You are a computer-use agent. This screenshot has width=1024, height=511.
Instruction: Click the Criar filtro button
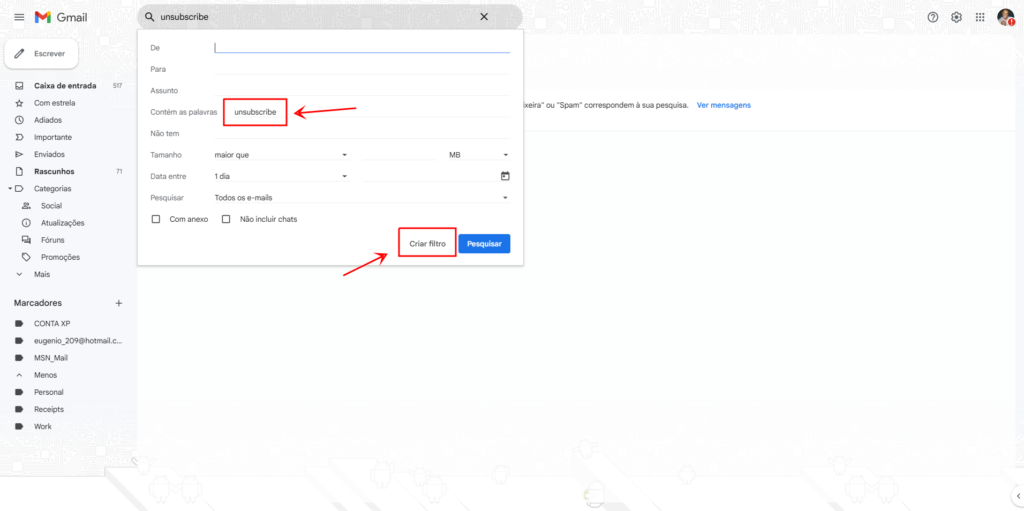click(x=427, y=244)
